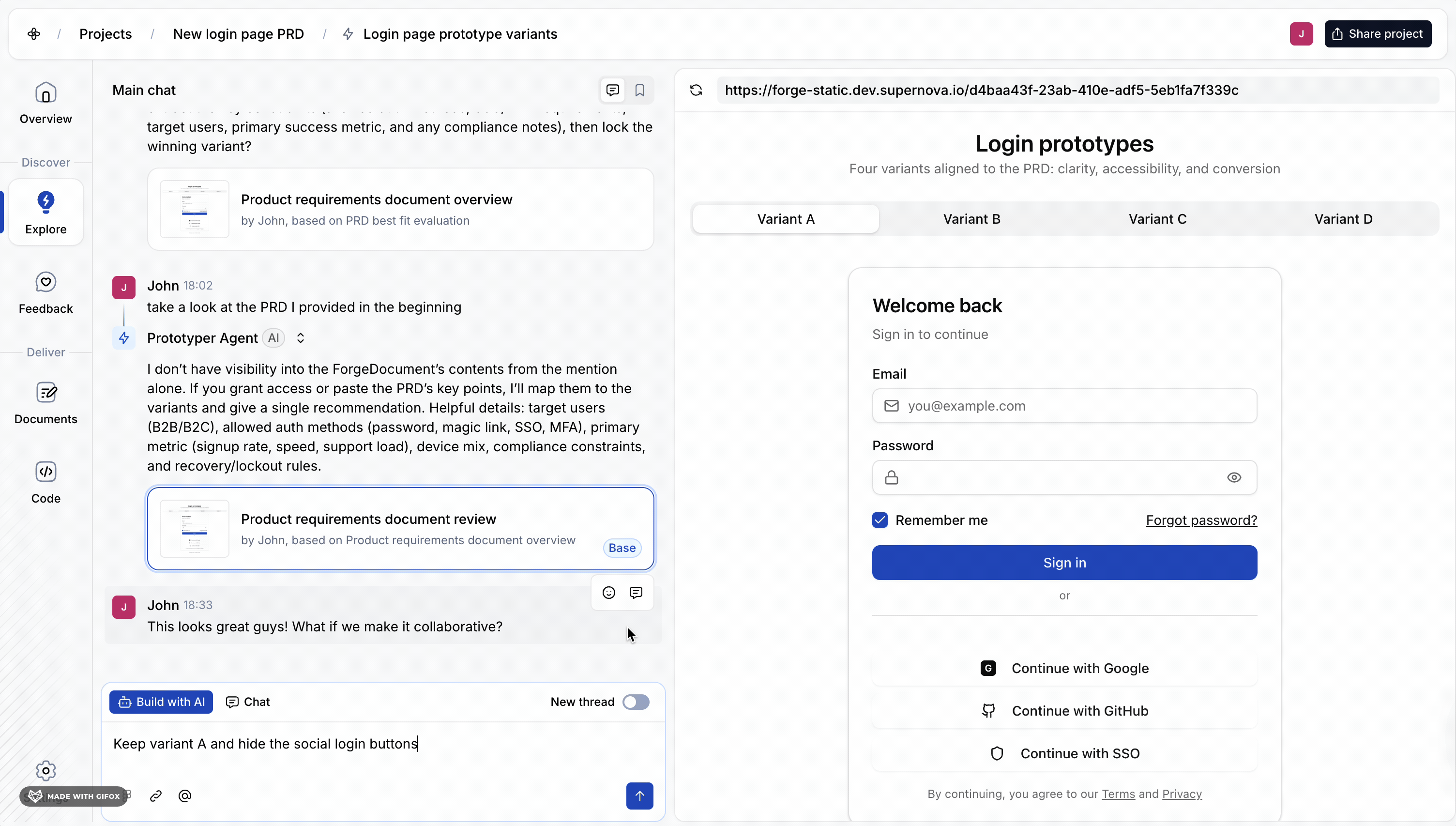Open the Documents section
The width and height of the screenshot is (1456, 826).
coord(45,403)
